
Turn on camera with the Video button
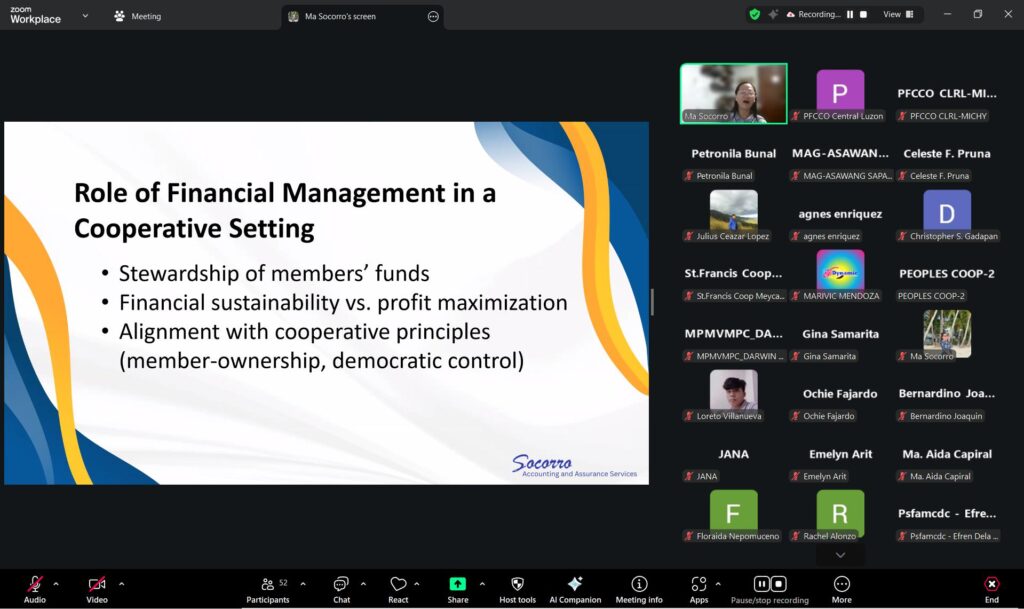[97, 585]
